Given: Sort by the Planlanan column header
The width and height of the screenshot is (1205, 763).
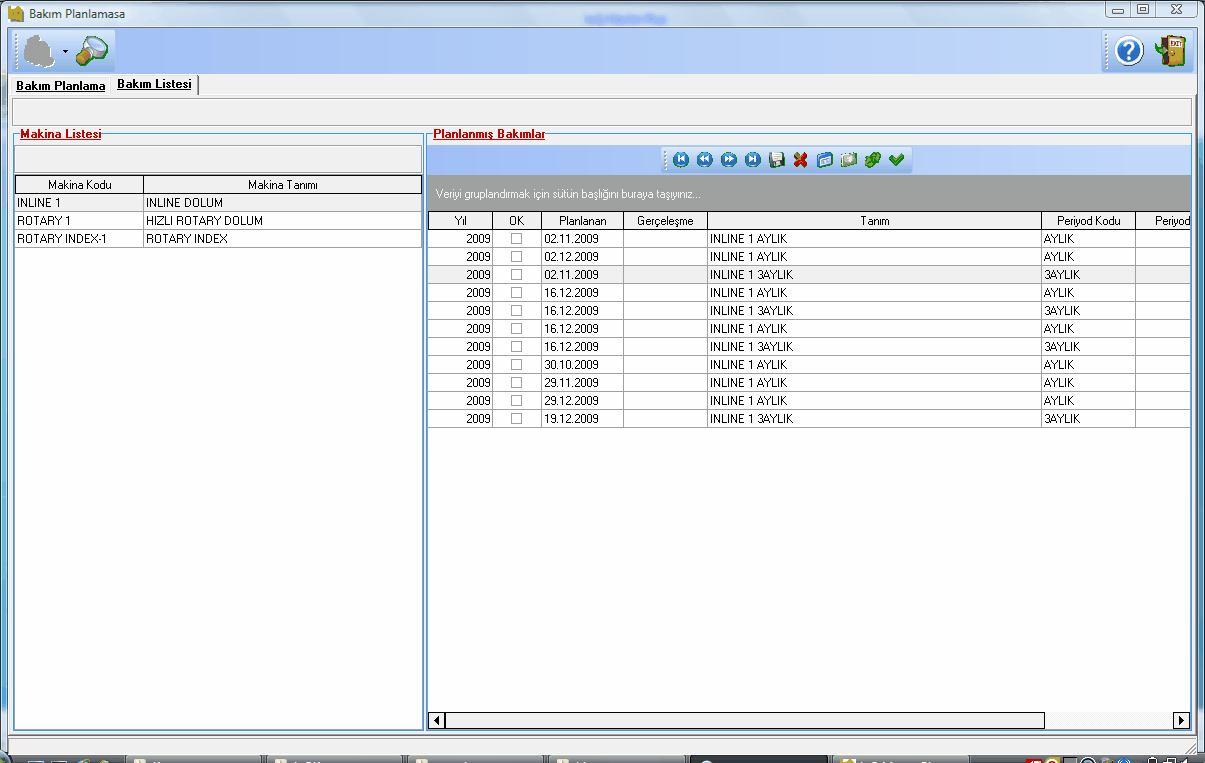Looking at the screenshot, I should 582,221.
